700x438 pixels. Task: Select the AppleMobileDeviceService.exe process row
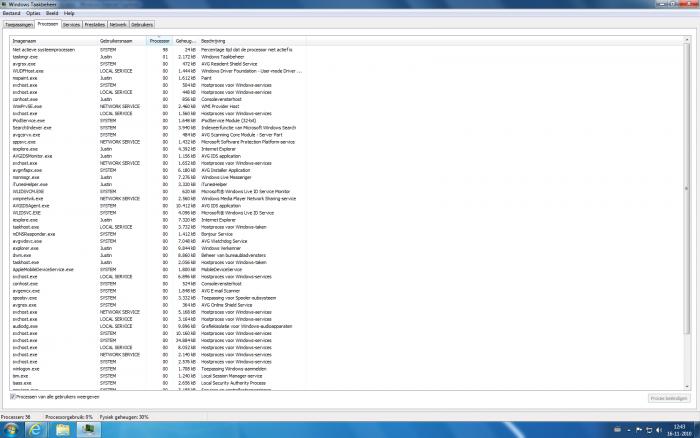coord(158,270)
